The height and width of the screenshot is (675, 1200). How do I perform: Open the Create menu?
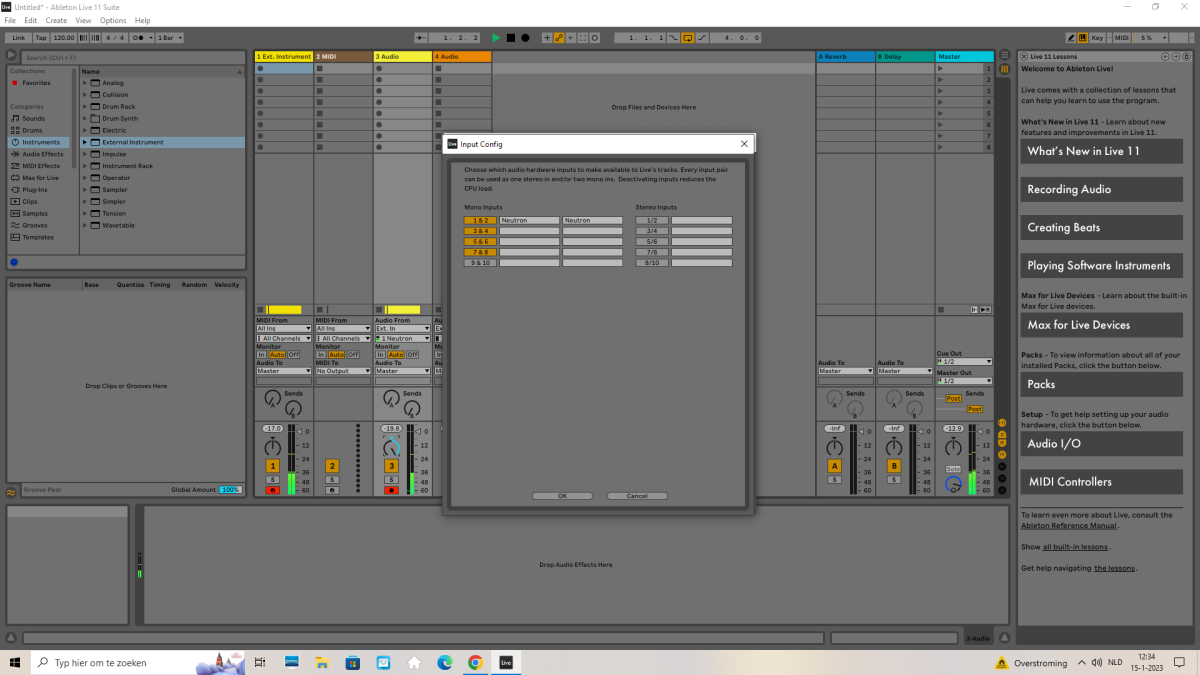pos(56,20)
